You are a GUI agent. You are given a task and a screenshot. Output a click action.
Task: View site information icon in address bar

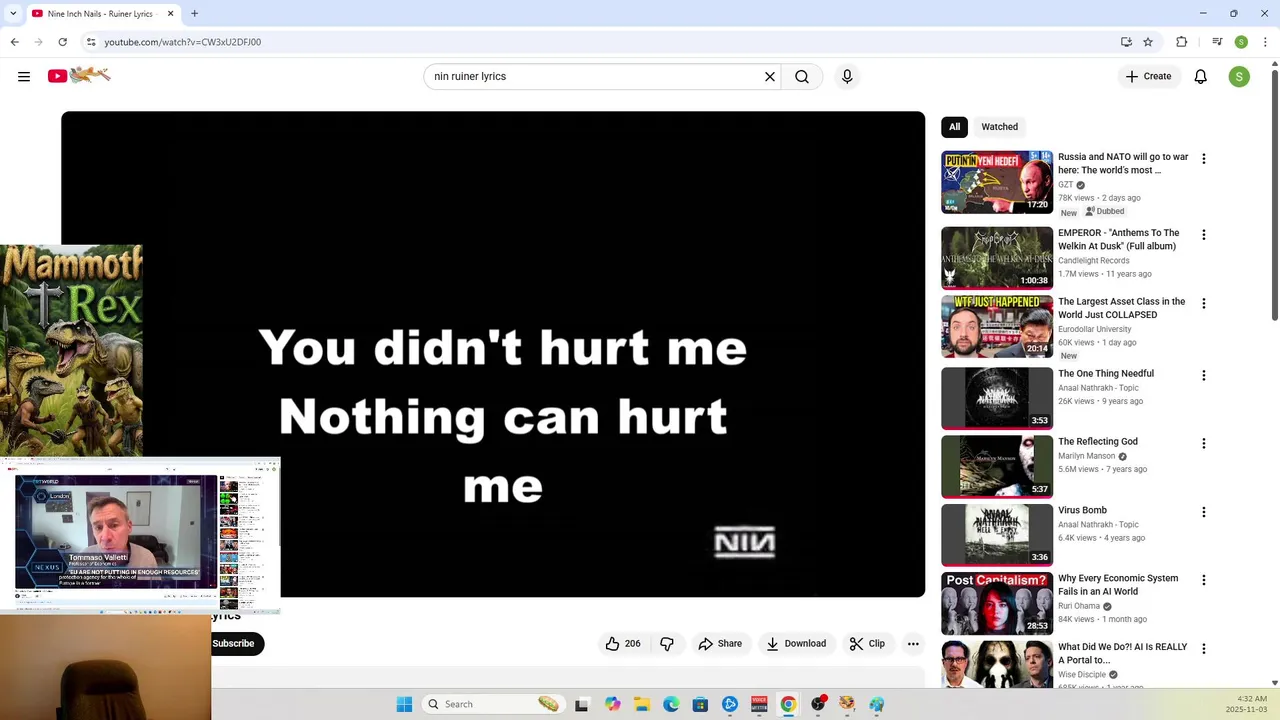tap(90, 42)
